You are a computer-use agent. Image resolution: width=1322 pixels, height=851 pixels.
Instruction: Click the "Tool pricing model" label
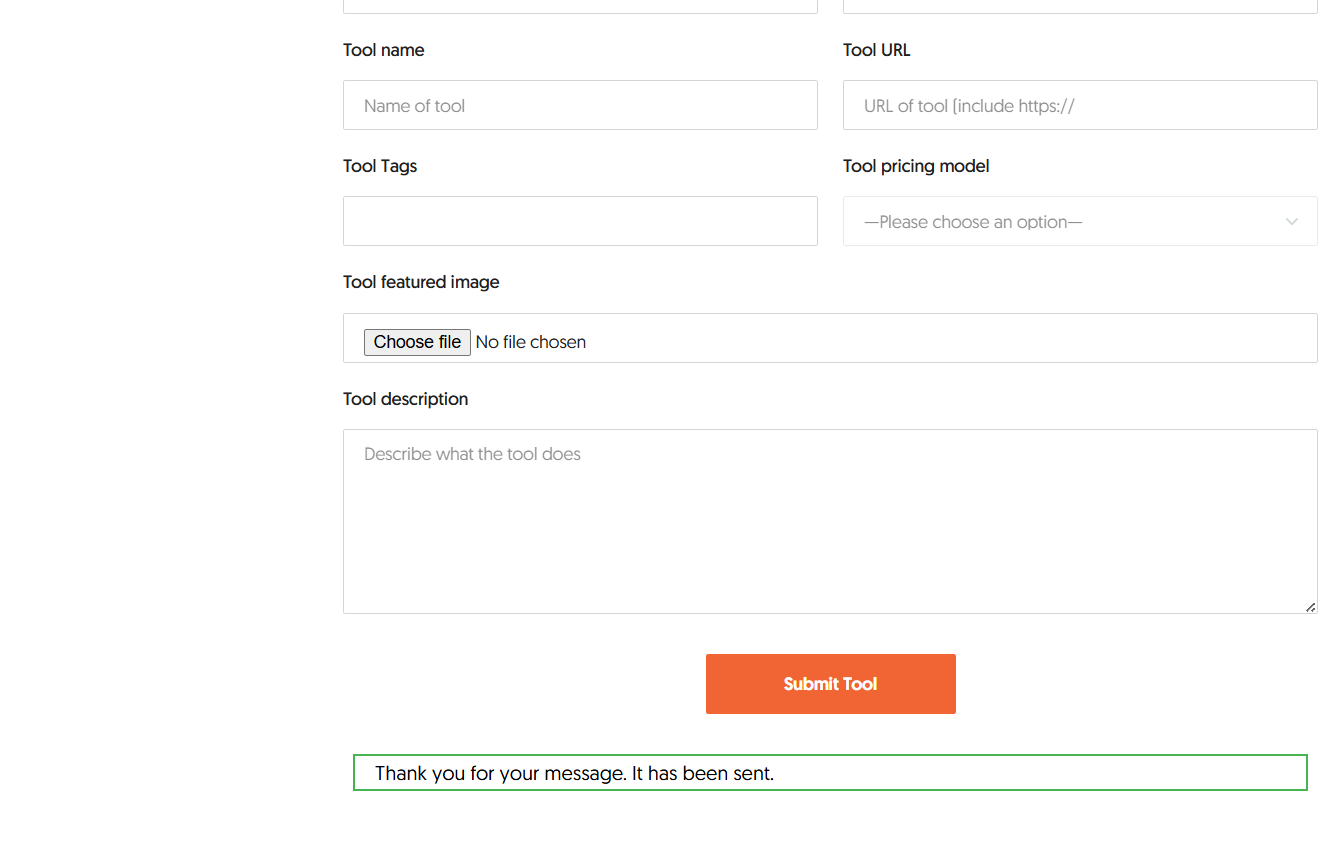916,166
